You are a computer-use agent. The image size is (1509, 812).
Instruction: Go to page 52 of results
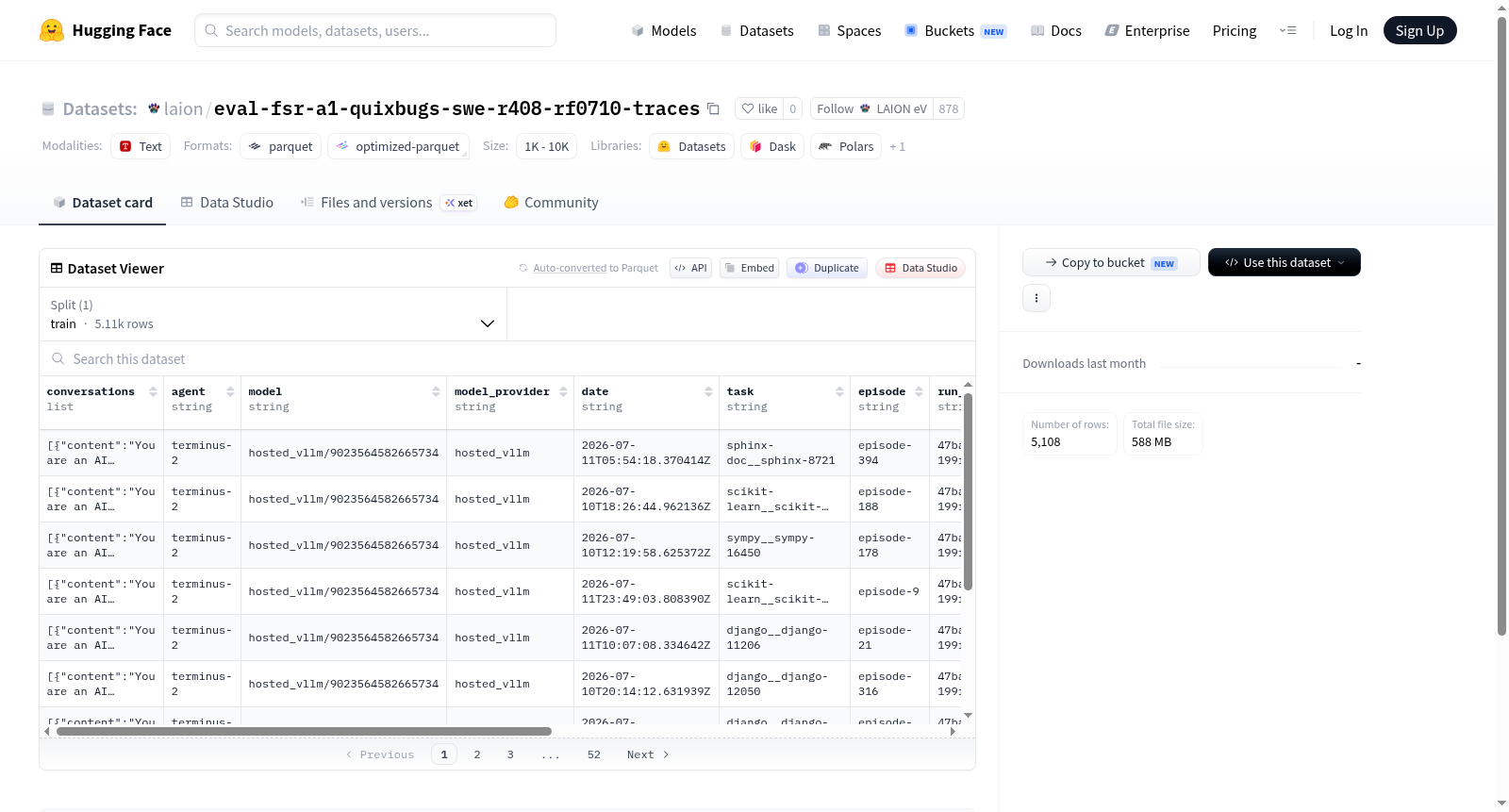pyautogui.click(x=594, y=754)
